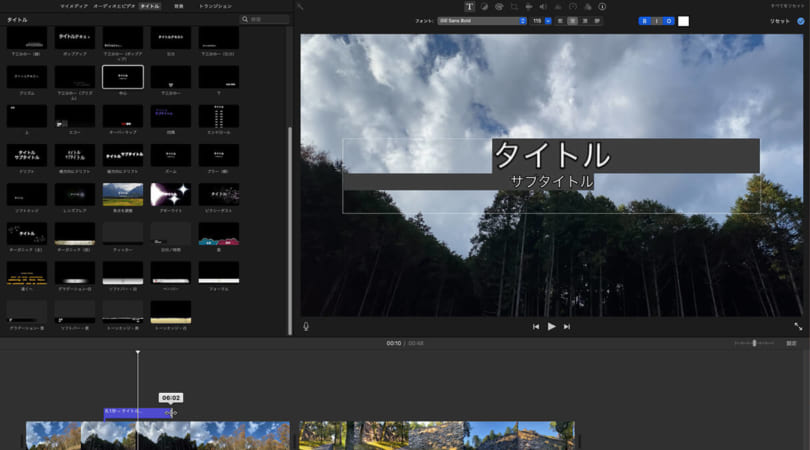
Task: Toggle italic (I) text style
Action: tap(657, 21)
